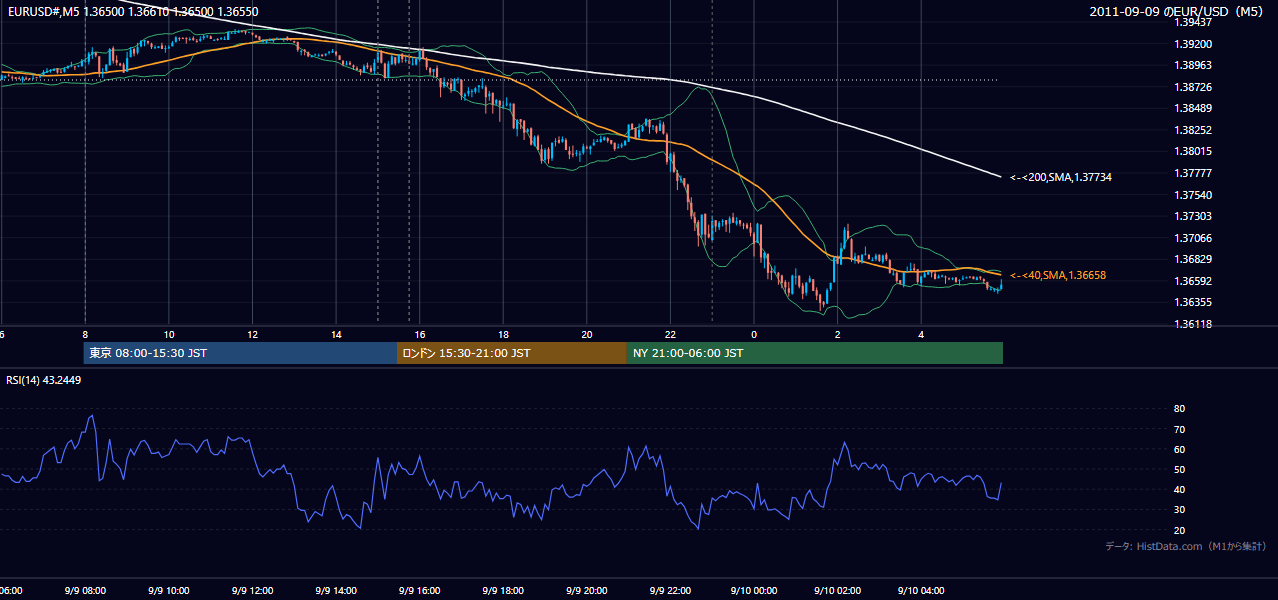
Task: Click the HistData.com data source credit
Action: (x=1186, y=546)
